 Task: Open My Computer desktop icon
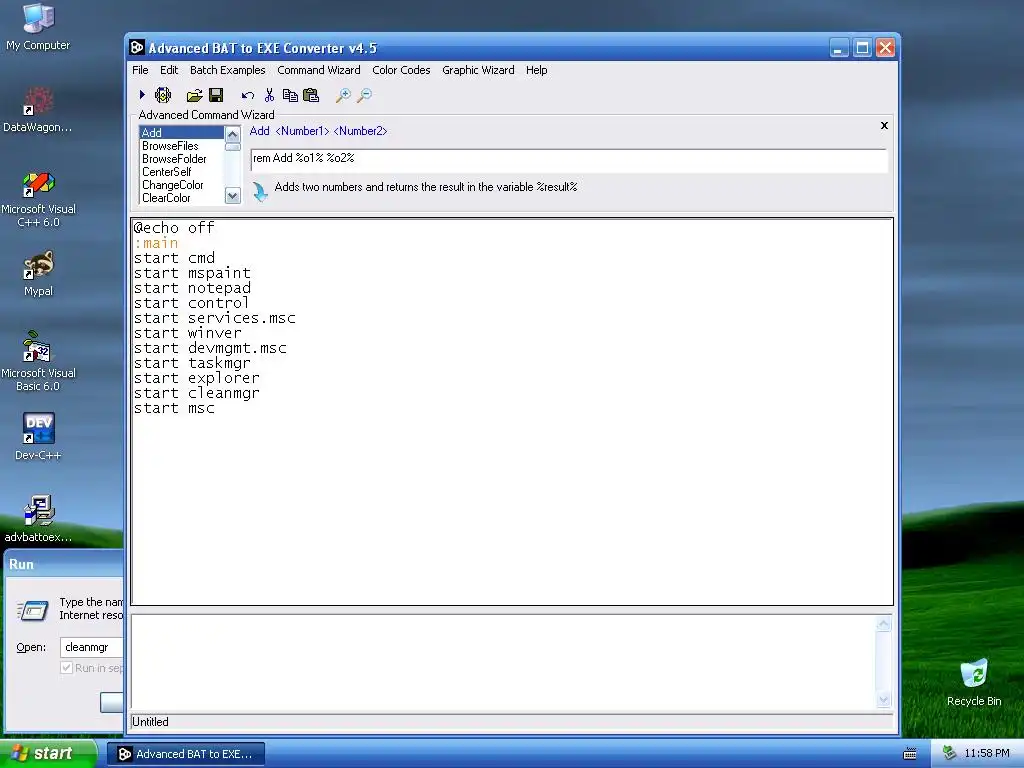(38, 27)
